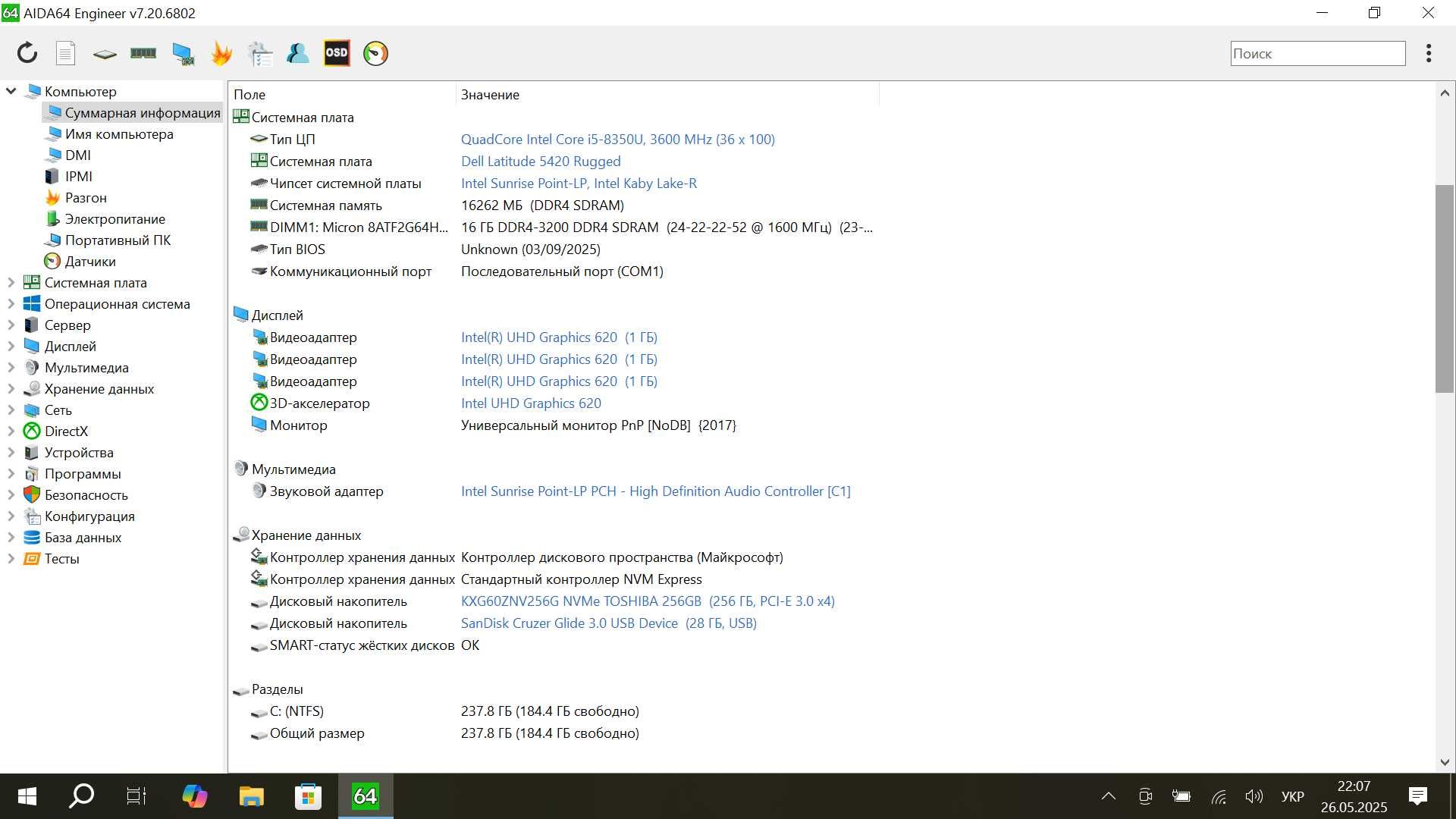Open Электропитание in the tree
This screenshot has width=1456, height=819.
coord(115,218)
